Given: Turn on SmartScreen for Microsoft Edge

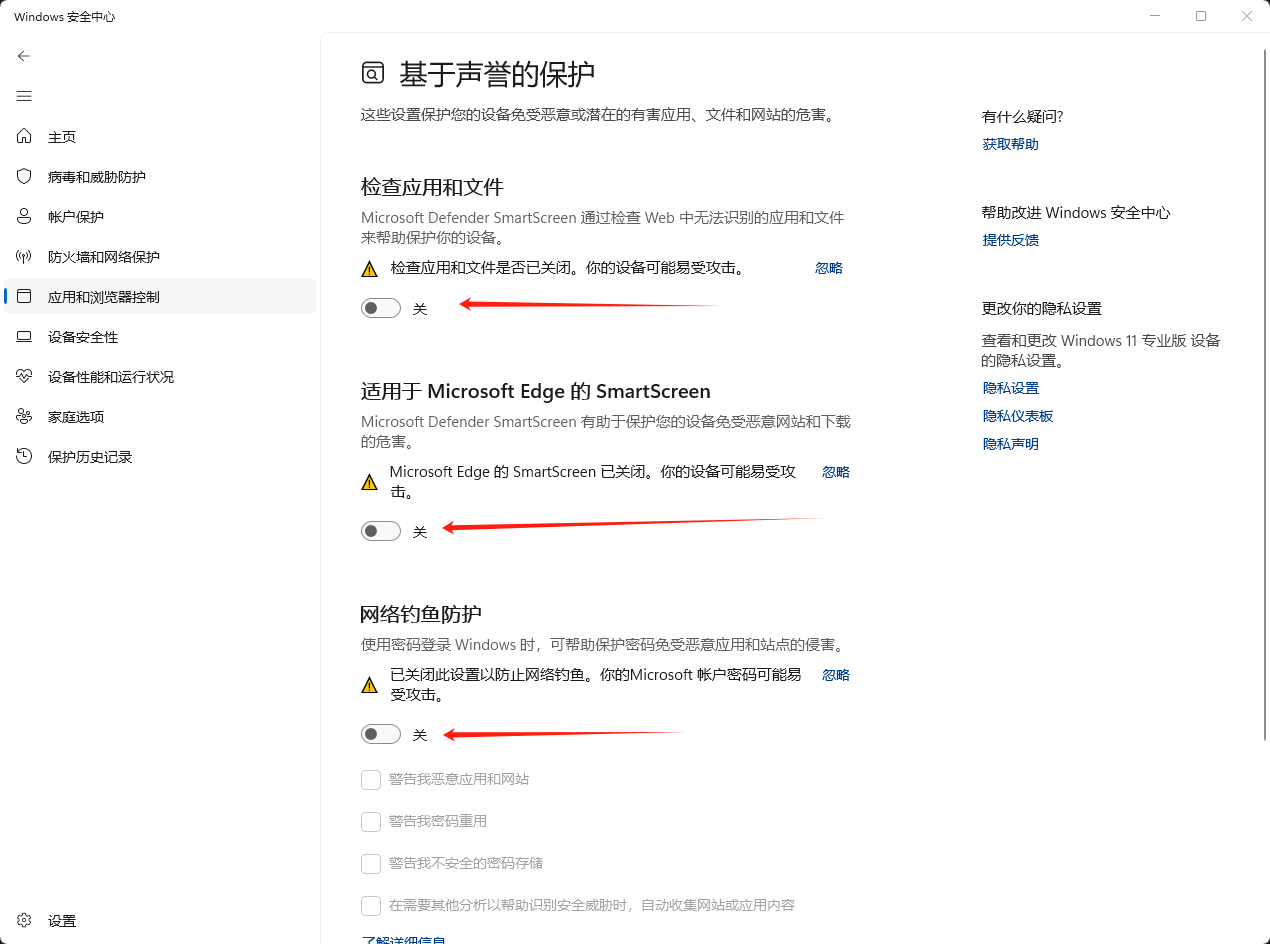Looking at the screenshot, I should click(380, 530).
